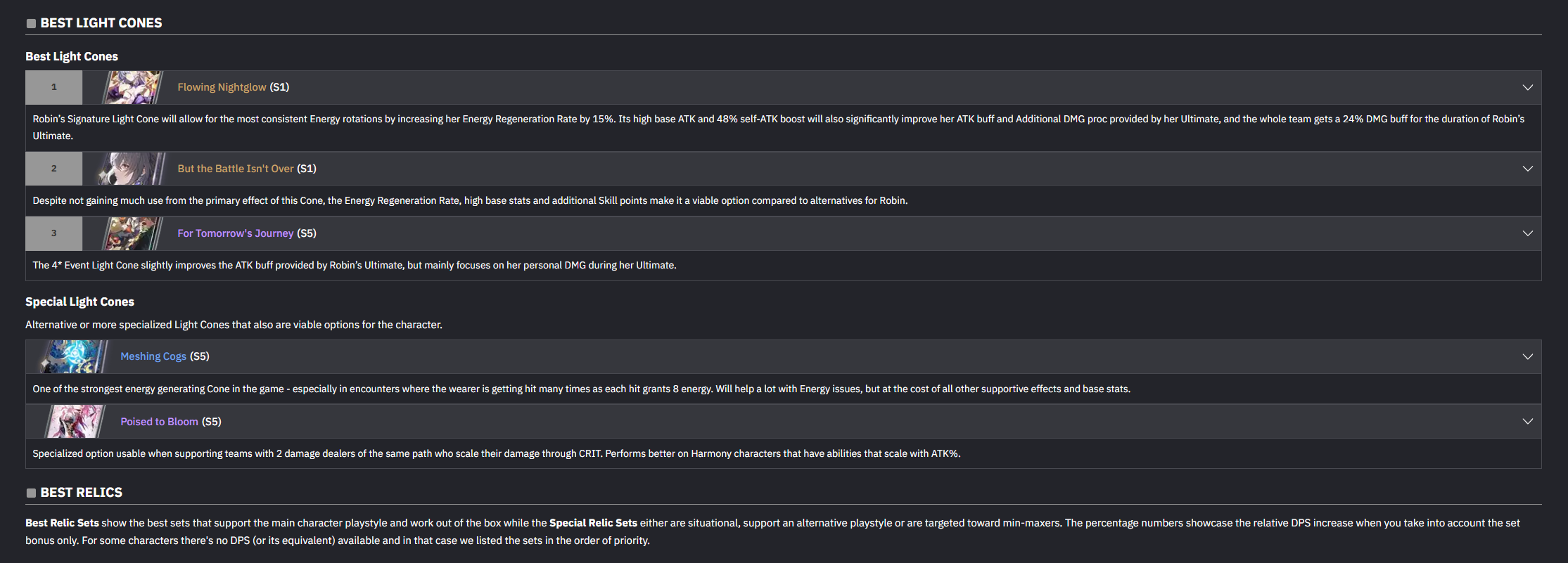Click the square icon beside BEST LIGHT CONES
Viewport: 1568px width, 563px height.
tap(31, 23)
